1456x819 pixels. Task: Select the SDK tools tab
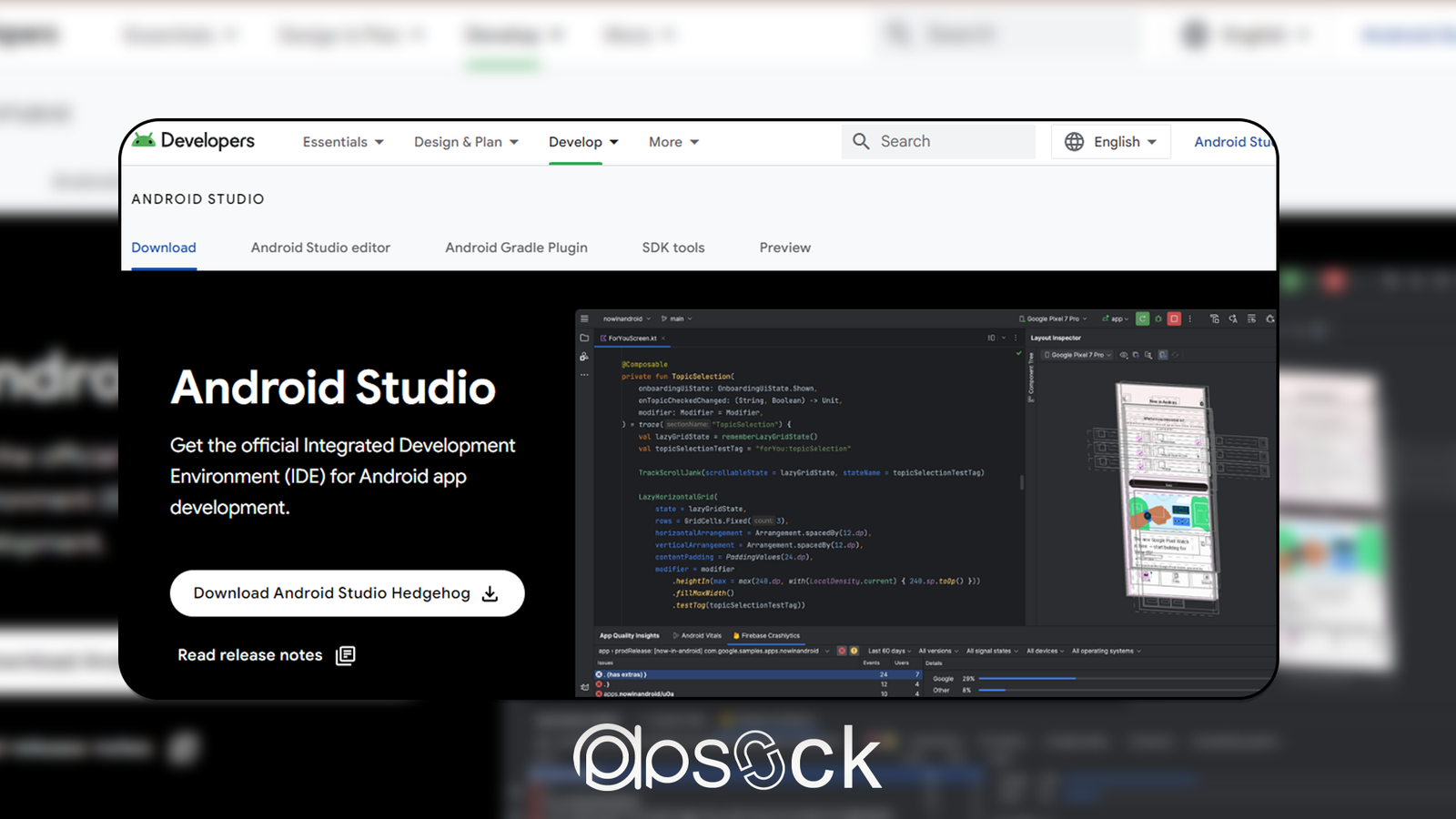(x=673, y=248)
